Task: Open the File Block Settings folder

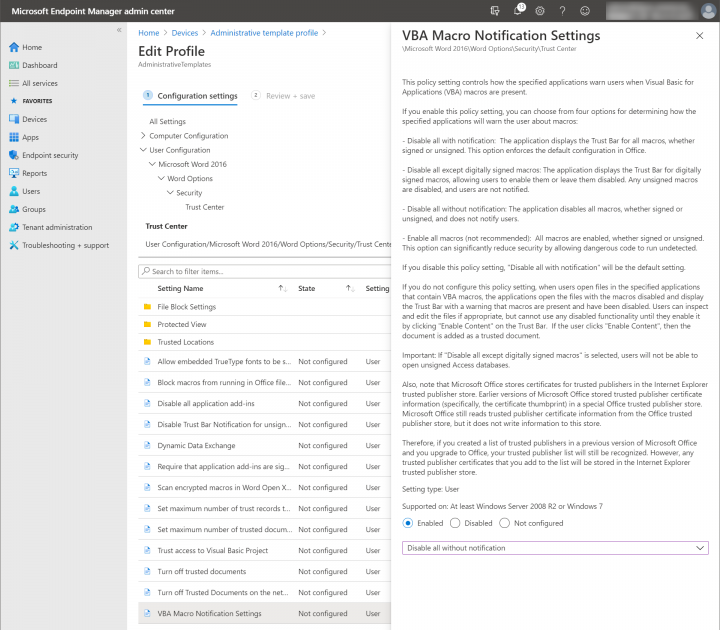Action: pos(186,307)
